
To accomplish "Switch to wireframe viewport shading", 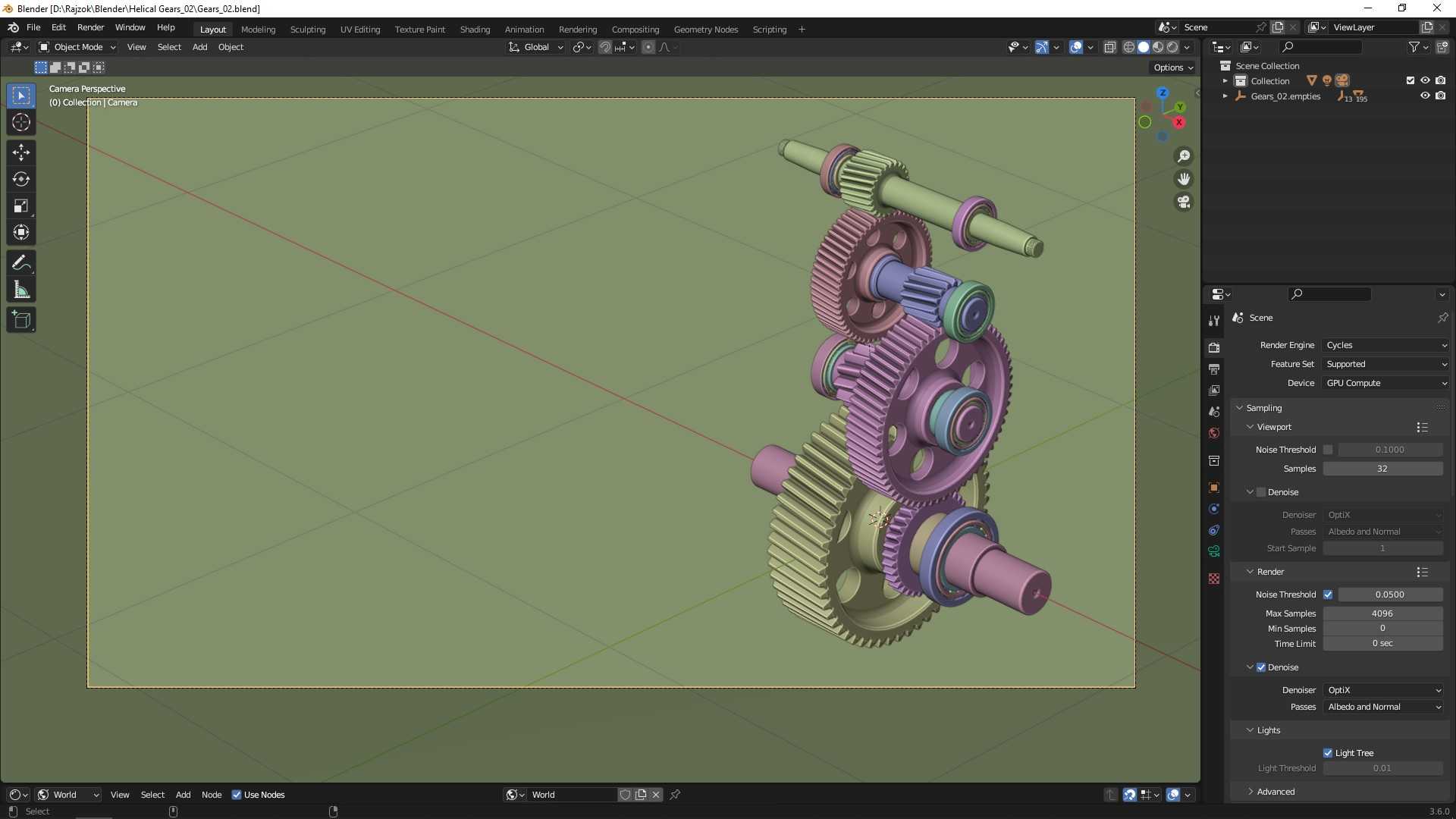I will click(x=1129, y=47).
